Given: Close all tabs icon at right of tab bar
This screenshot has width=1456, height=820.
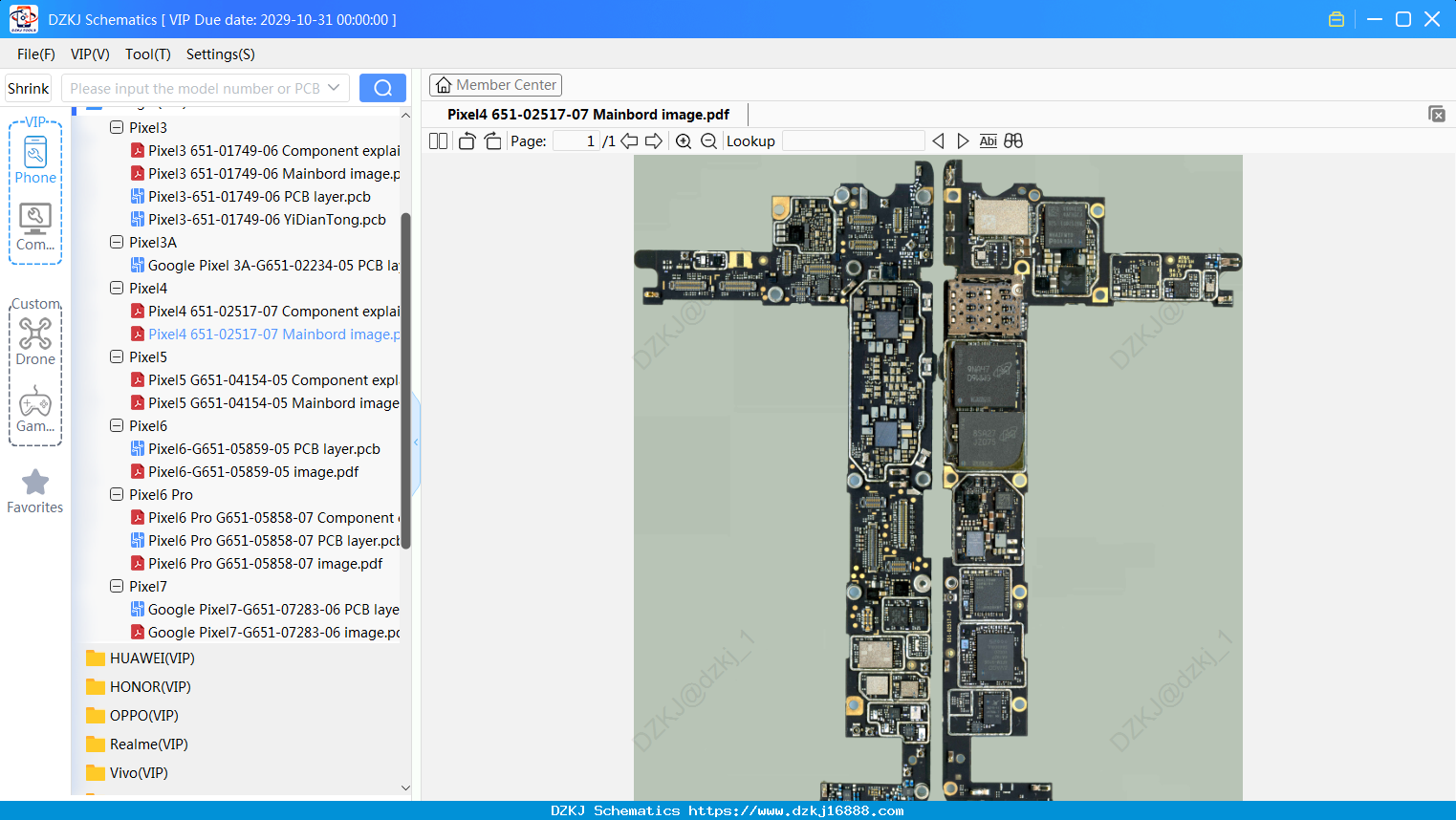Looking at the screenshot, I should pos(1437,114).
